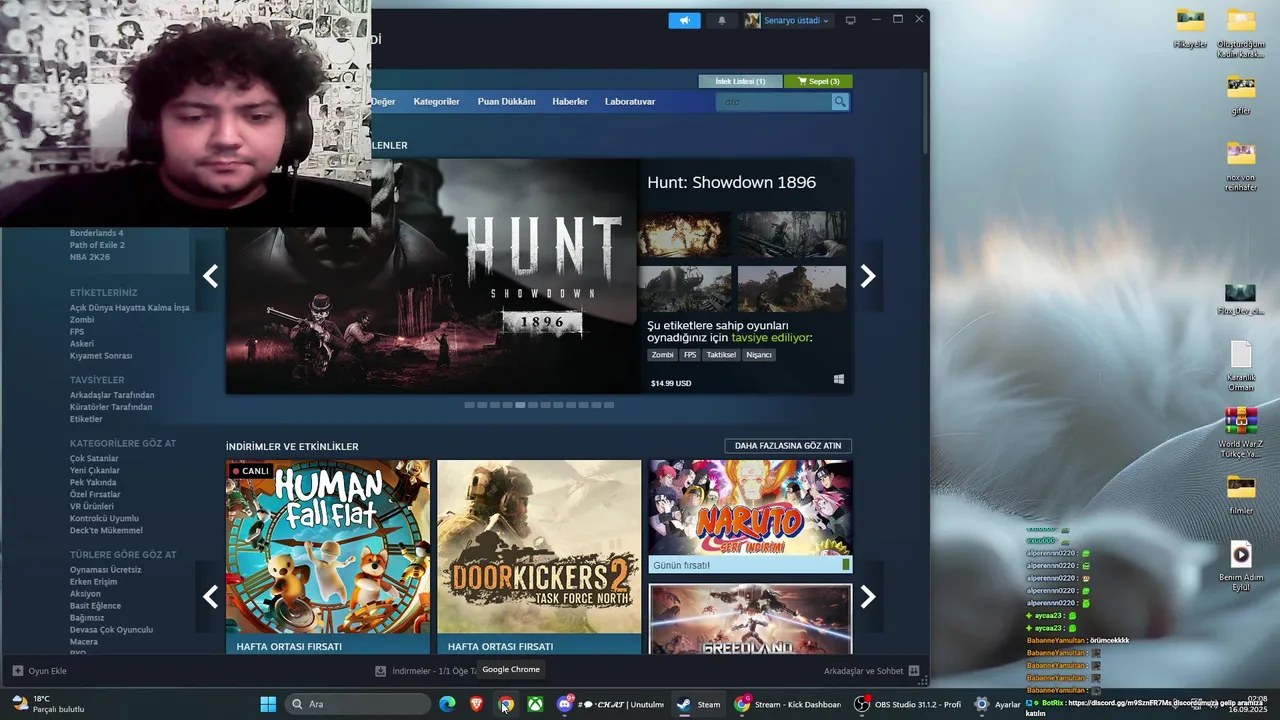The height and width of the screenshot is (720, 1280).
Task: Open the Kategoriler store menu
Action: (x=437, y=102)
